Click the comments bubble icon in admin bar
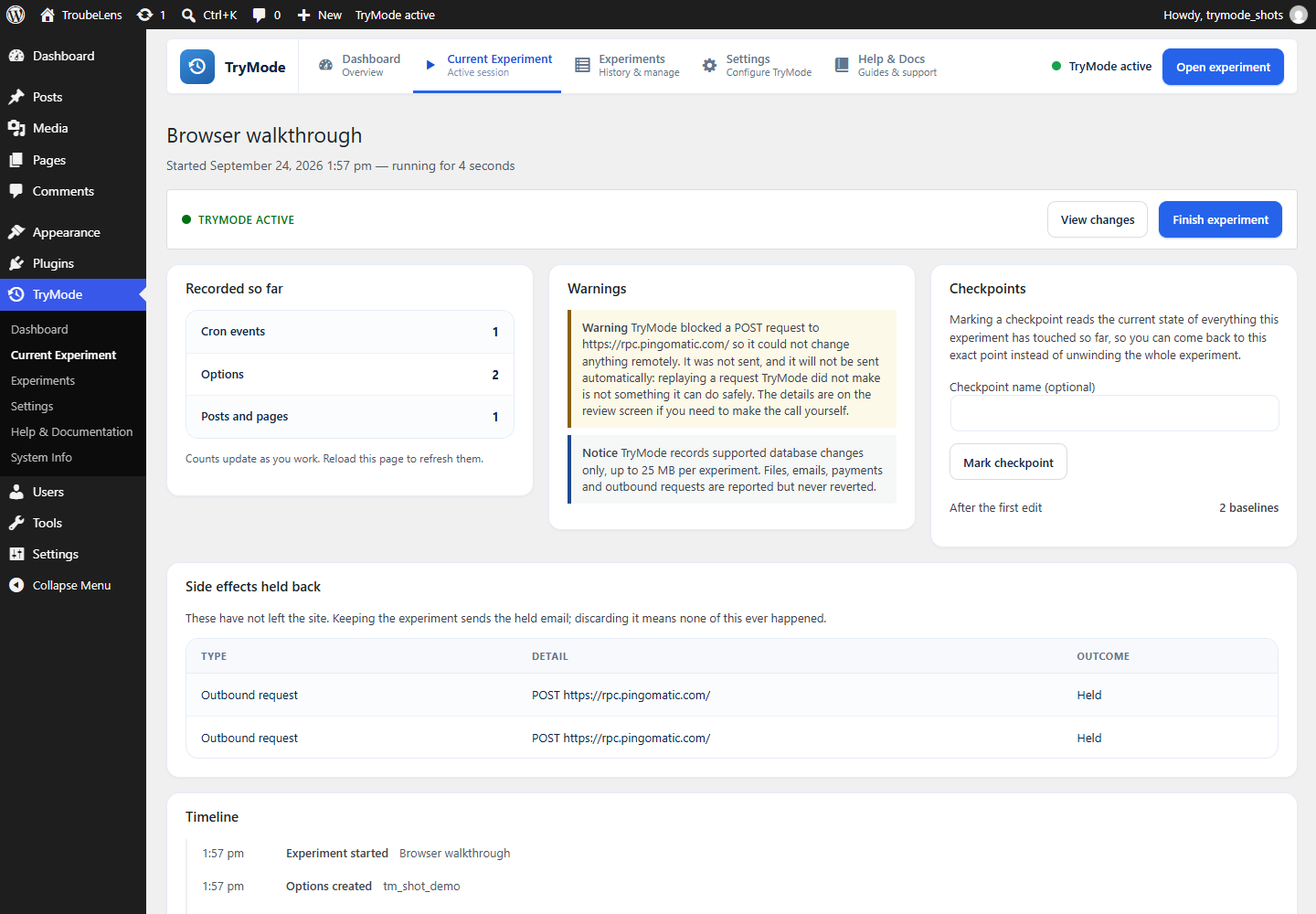This screenshot has width=1316, height=914. point(260,15)
